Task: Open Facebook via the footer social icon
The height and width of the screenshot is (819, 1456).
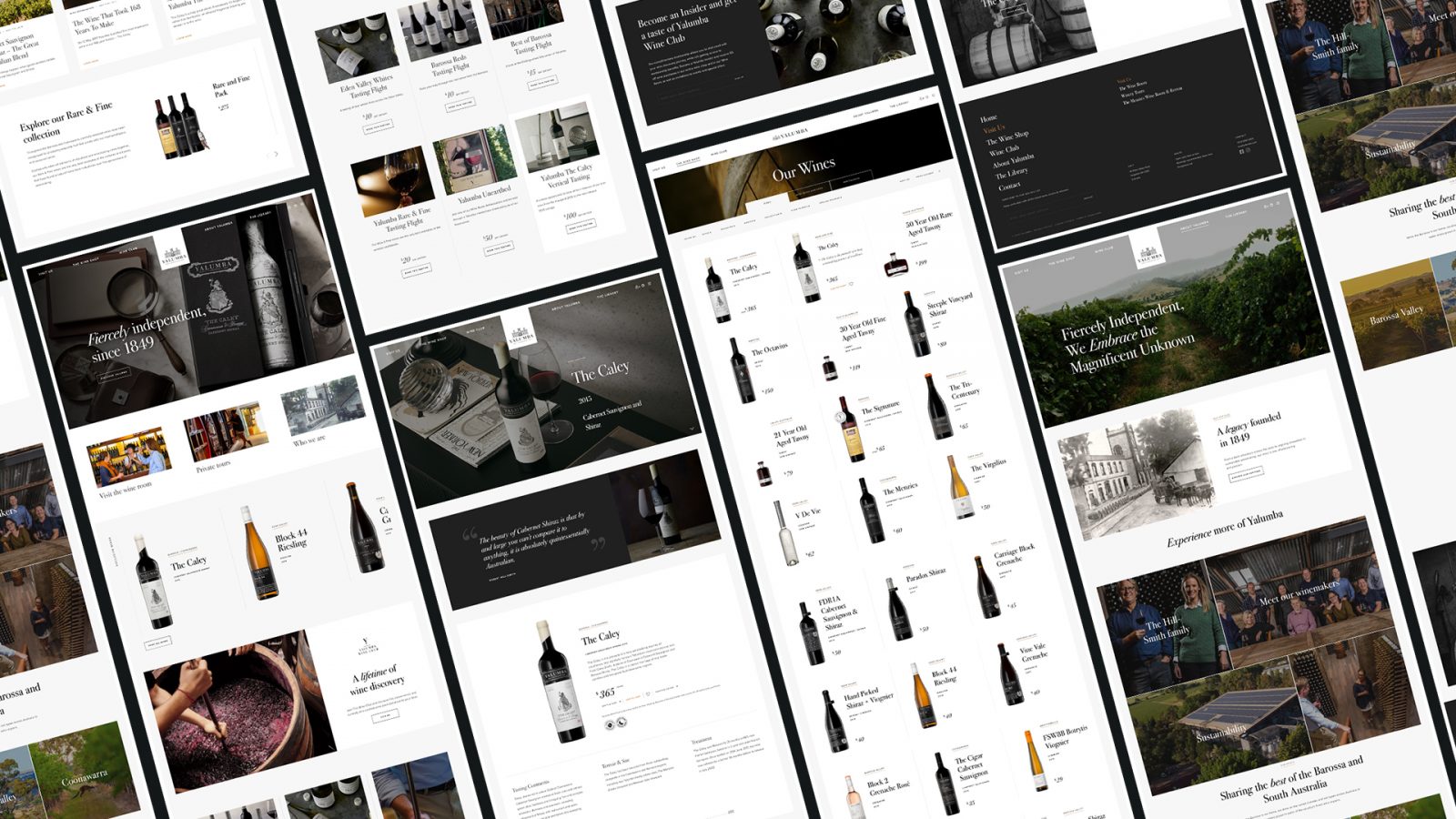Action: coord(1241,152)
